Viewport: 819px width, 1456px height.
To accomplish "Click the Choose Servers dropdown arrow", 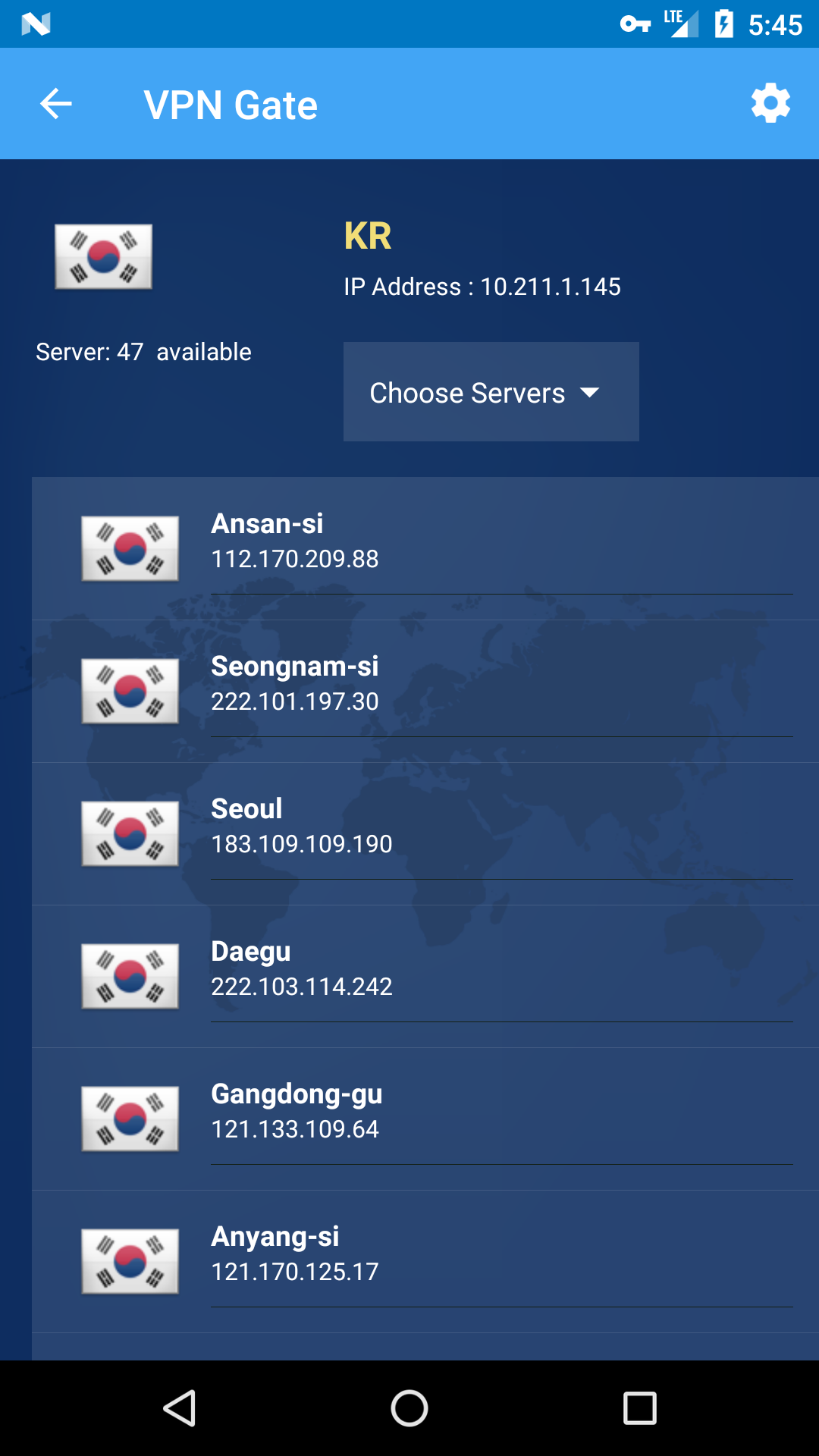I will (x=589, y=393).
